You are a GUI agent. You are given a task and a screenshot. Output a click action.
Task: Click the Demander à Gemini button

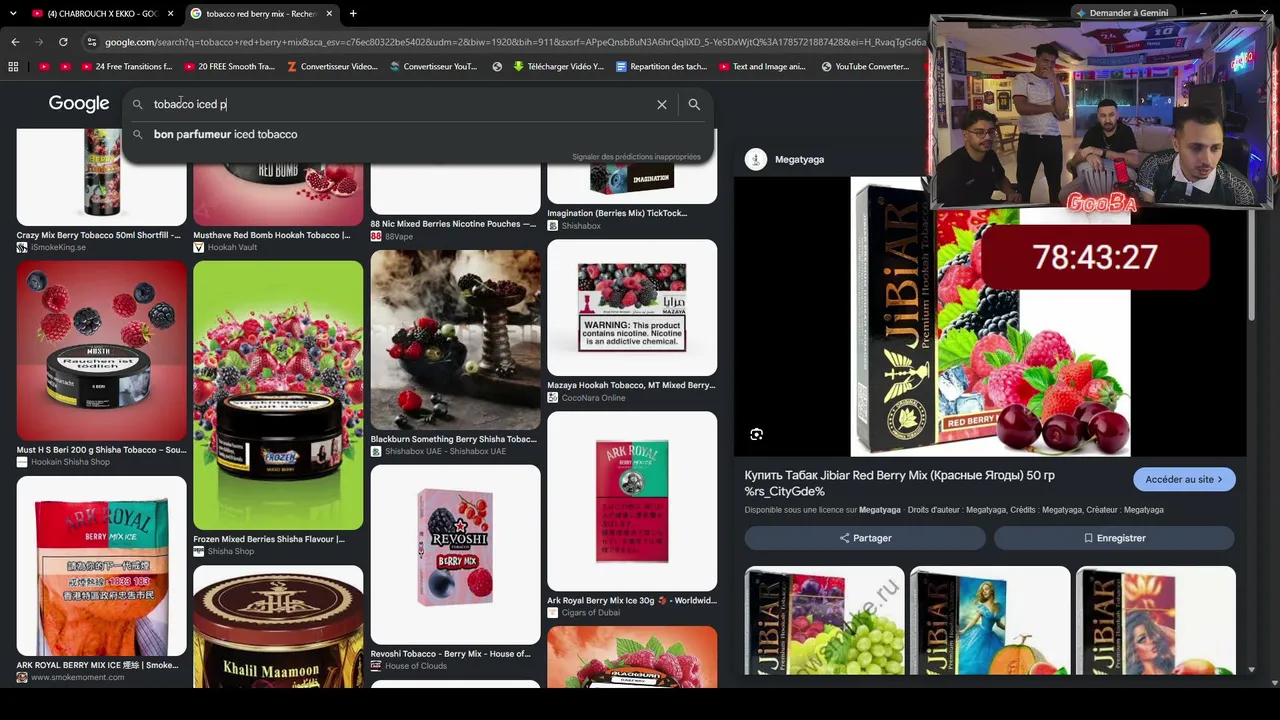1122,13
